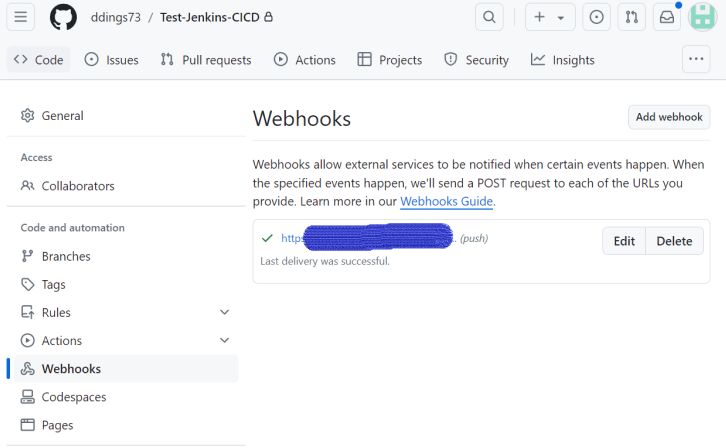Select Pages in settings sidebar

pos(126,425)
